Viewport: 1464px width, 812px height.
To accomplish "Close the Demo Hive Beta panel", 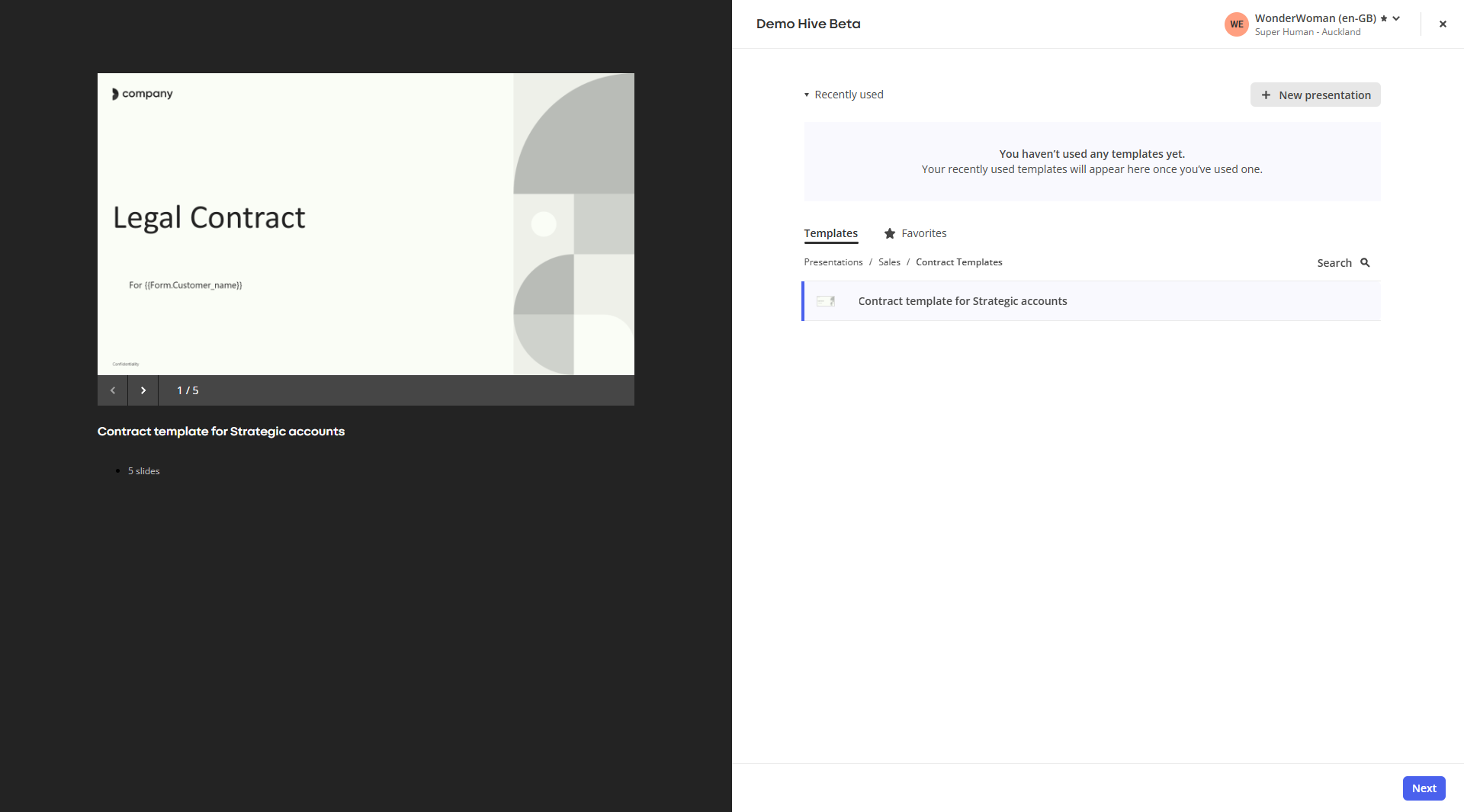I will (x=1443, y=24).
